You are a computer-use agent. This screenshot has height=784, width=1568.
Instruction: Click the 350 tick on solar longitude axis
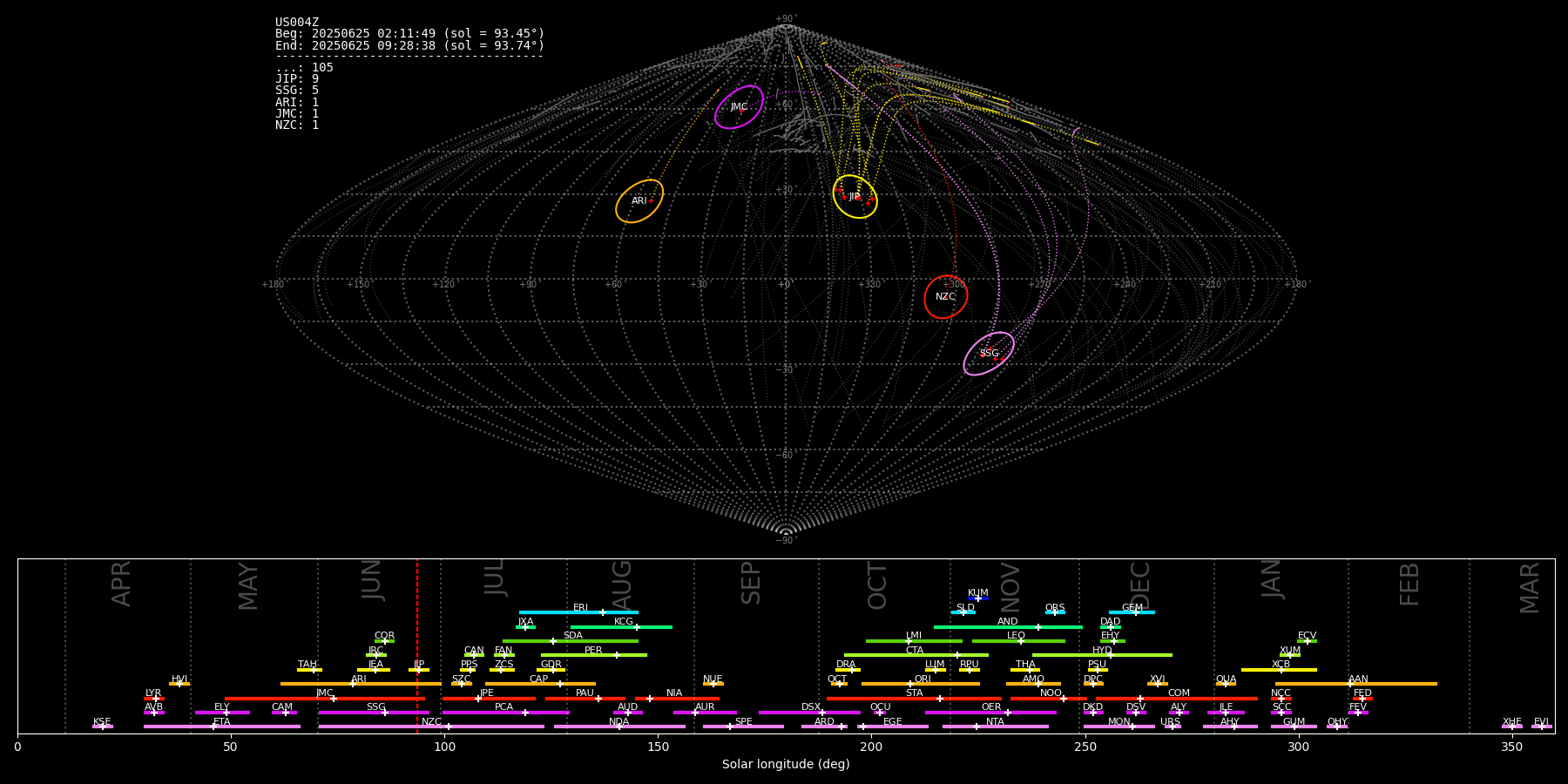pos(1511,747)
